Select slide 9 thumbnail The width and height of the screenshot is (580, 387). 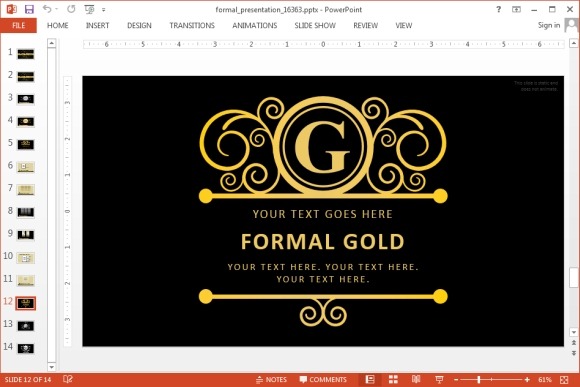click(x=26, y=235)
